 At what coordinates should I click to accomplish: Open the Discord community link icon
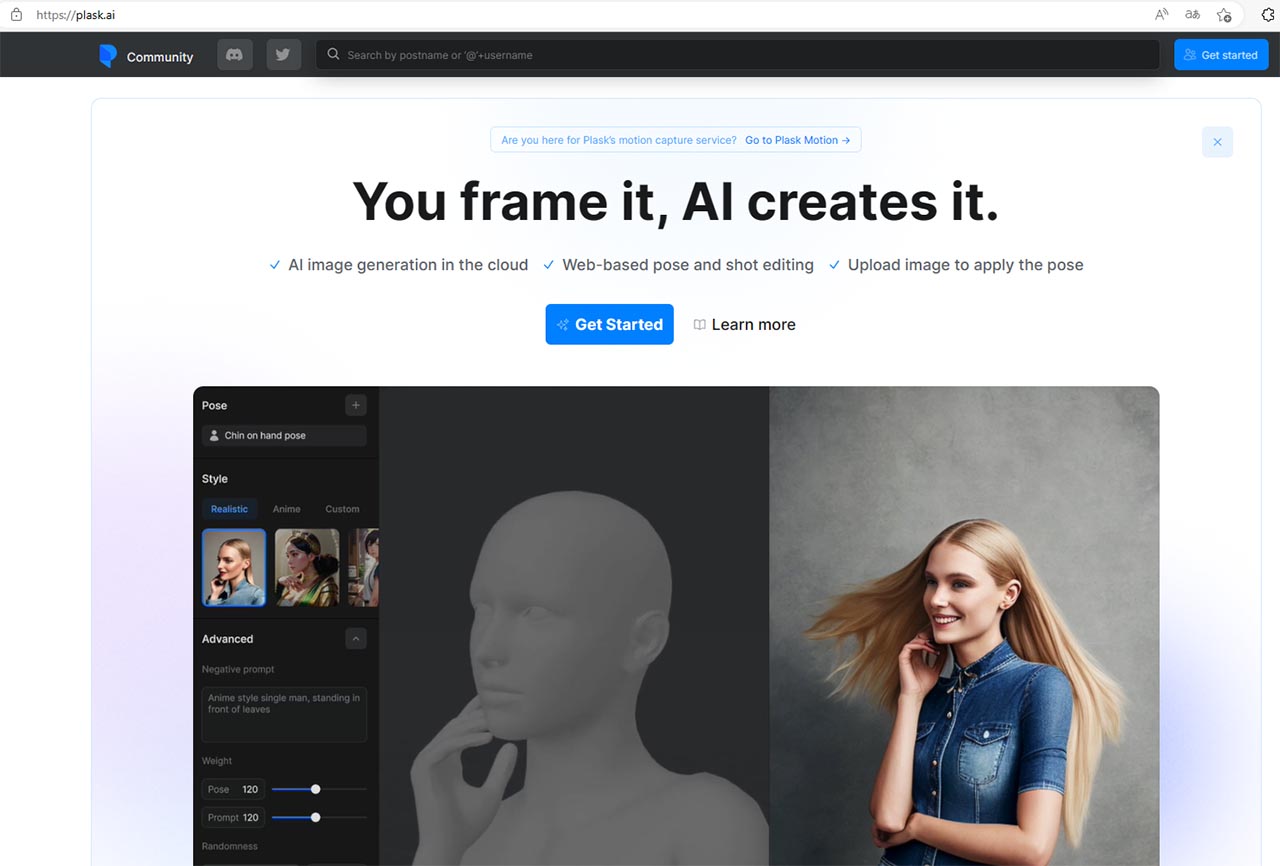(x=235, y=55)
